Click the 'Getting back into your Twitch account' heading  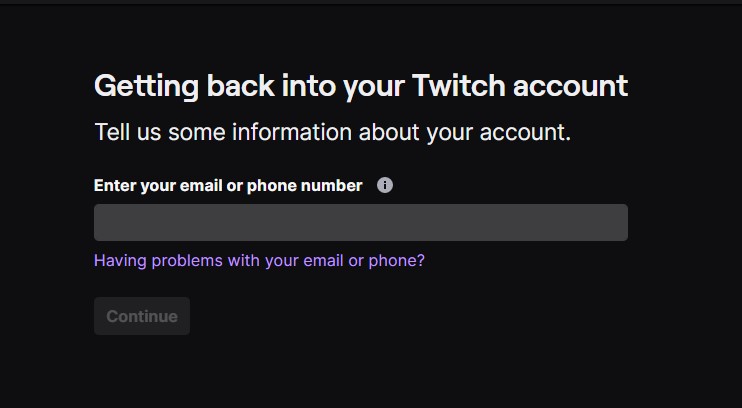click(360, 86)
